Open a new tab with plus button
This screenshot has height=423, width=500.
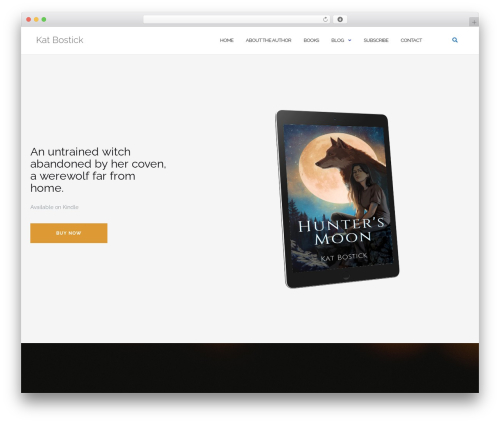point(474,22)
